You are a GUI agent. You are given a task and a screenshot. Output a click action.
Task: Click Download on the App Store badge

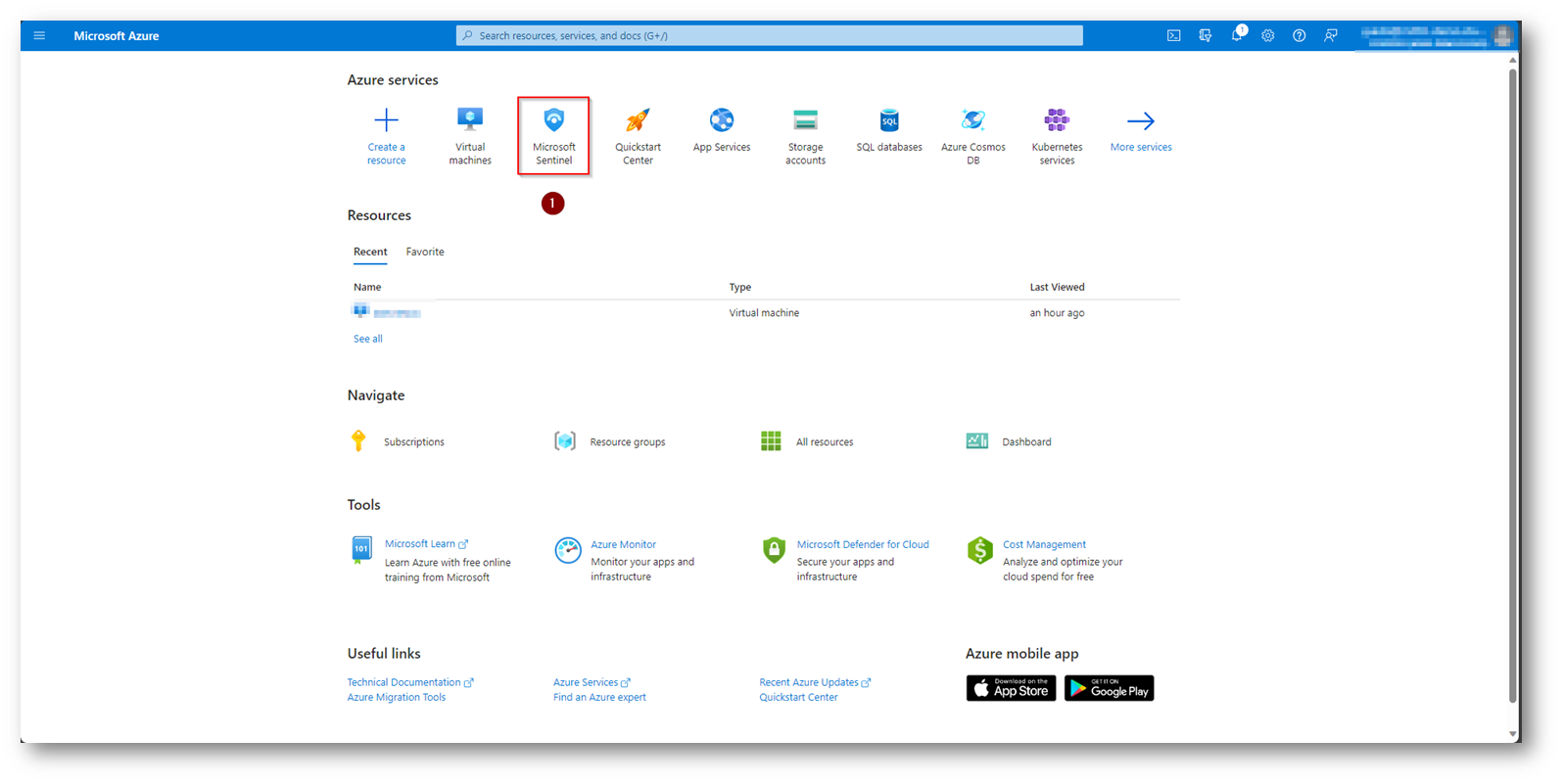[x=1011, y=688]
